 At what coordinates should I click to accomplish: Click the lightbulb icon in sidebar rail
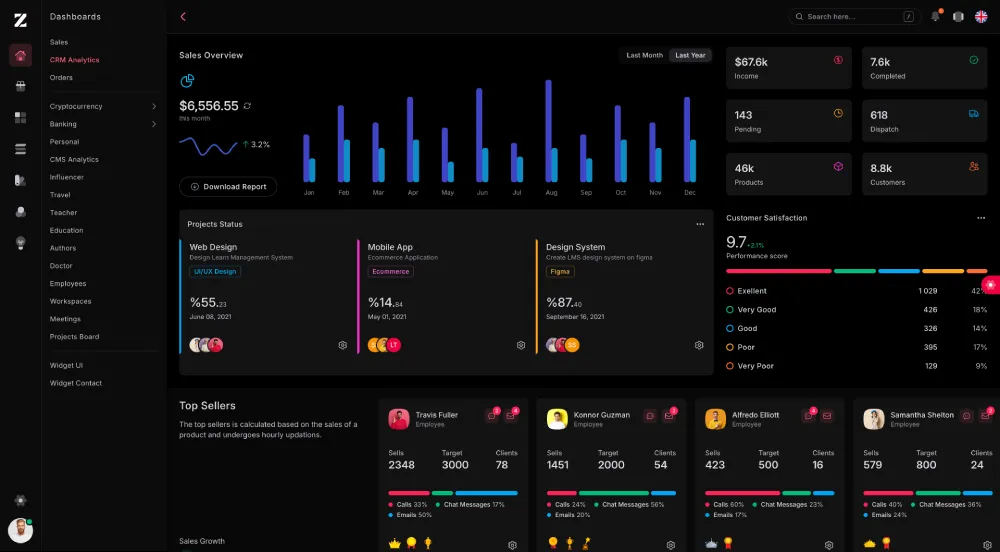20,243
